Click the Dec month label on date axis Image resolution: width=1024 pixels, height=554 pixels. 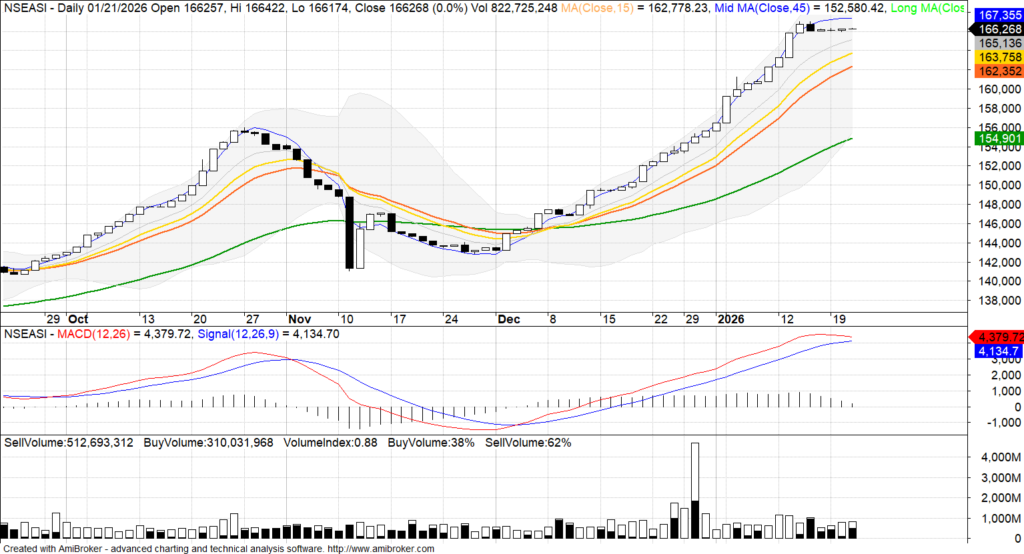tap(508, 319)
